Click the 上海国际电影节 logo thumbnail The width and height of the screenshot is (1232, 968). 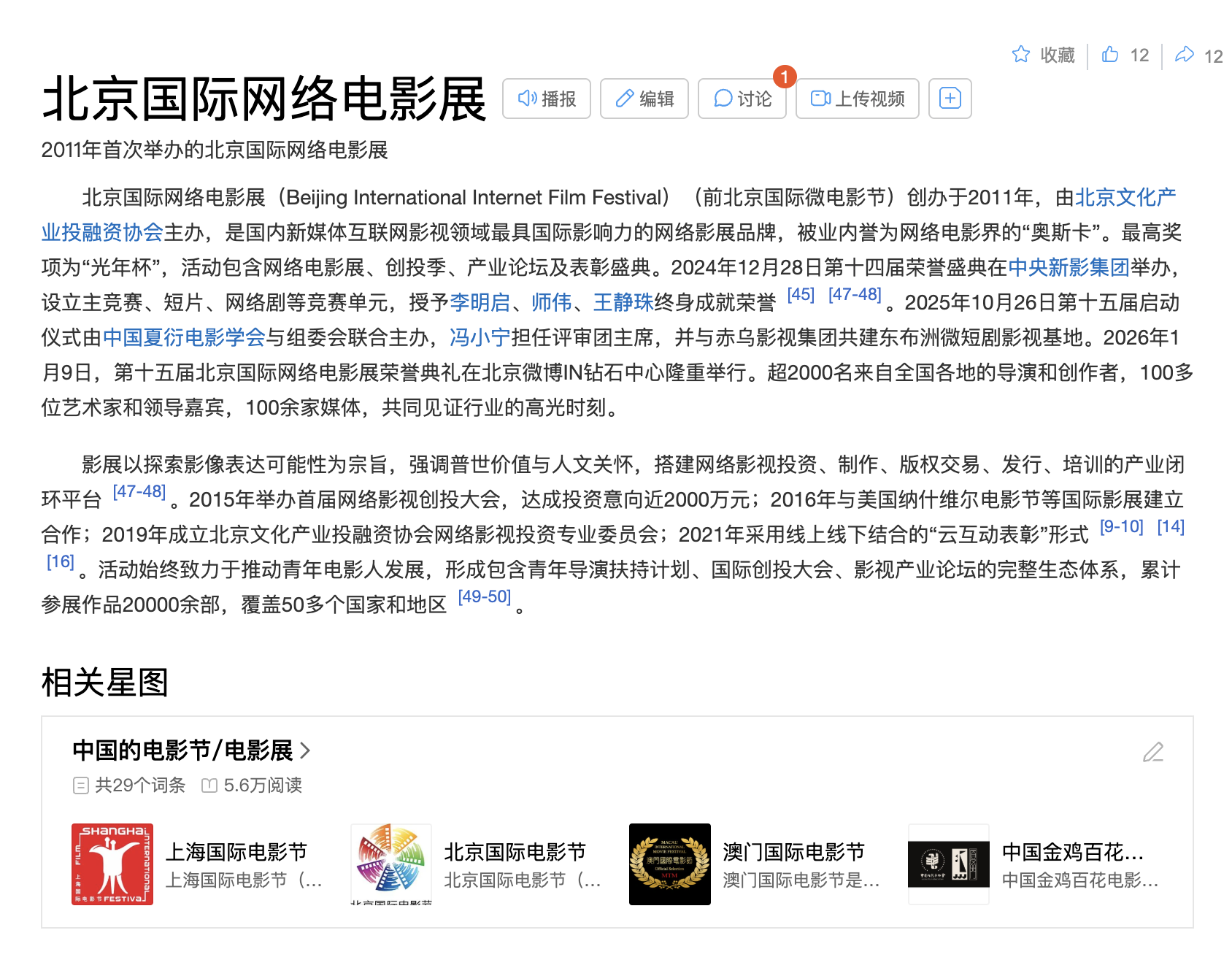(112, 864)
